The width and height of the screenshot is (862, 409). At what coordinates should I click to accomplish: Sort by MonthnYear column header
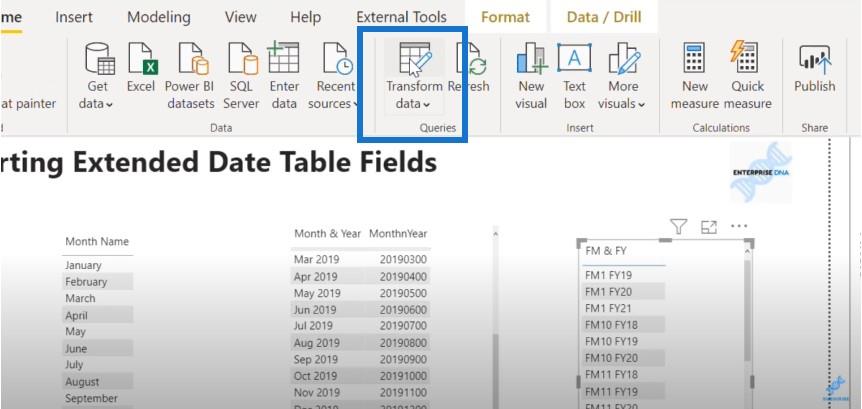[398, 234]
